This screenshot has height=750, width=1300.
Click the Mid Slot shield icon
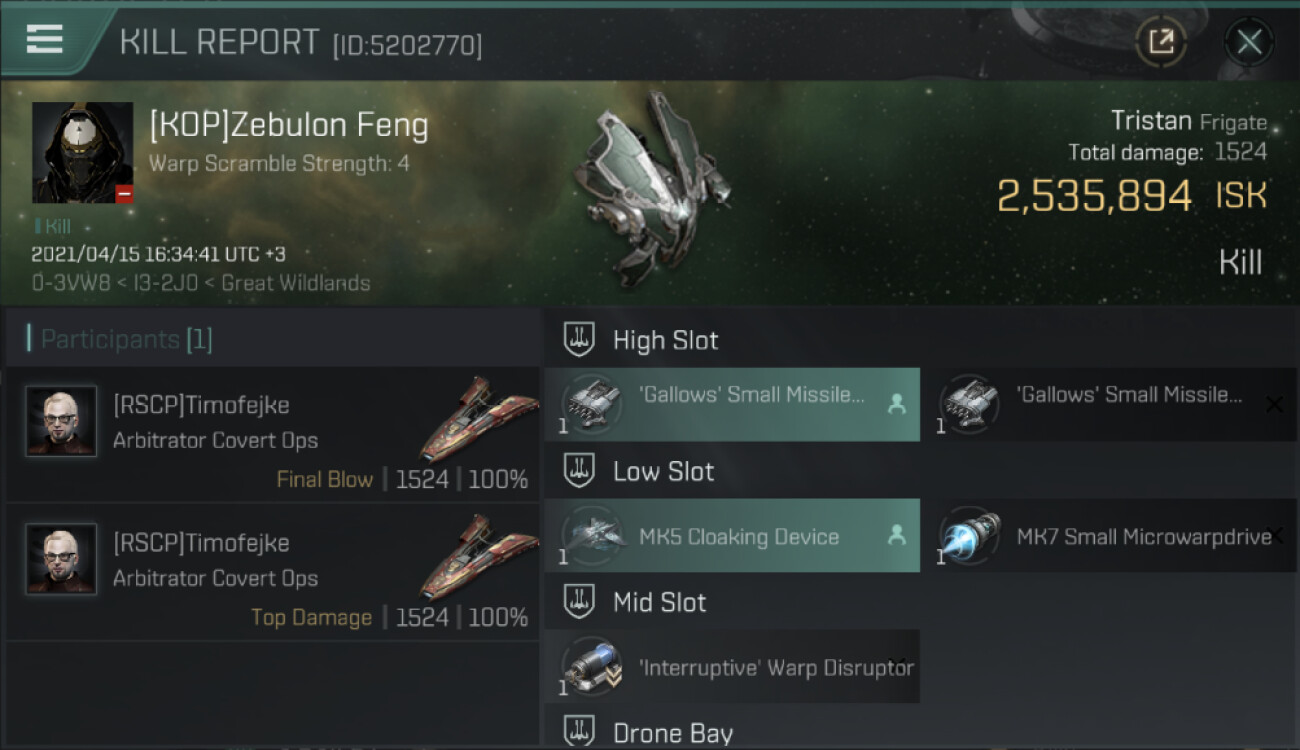point(579,602)
